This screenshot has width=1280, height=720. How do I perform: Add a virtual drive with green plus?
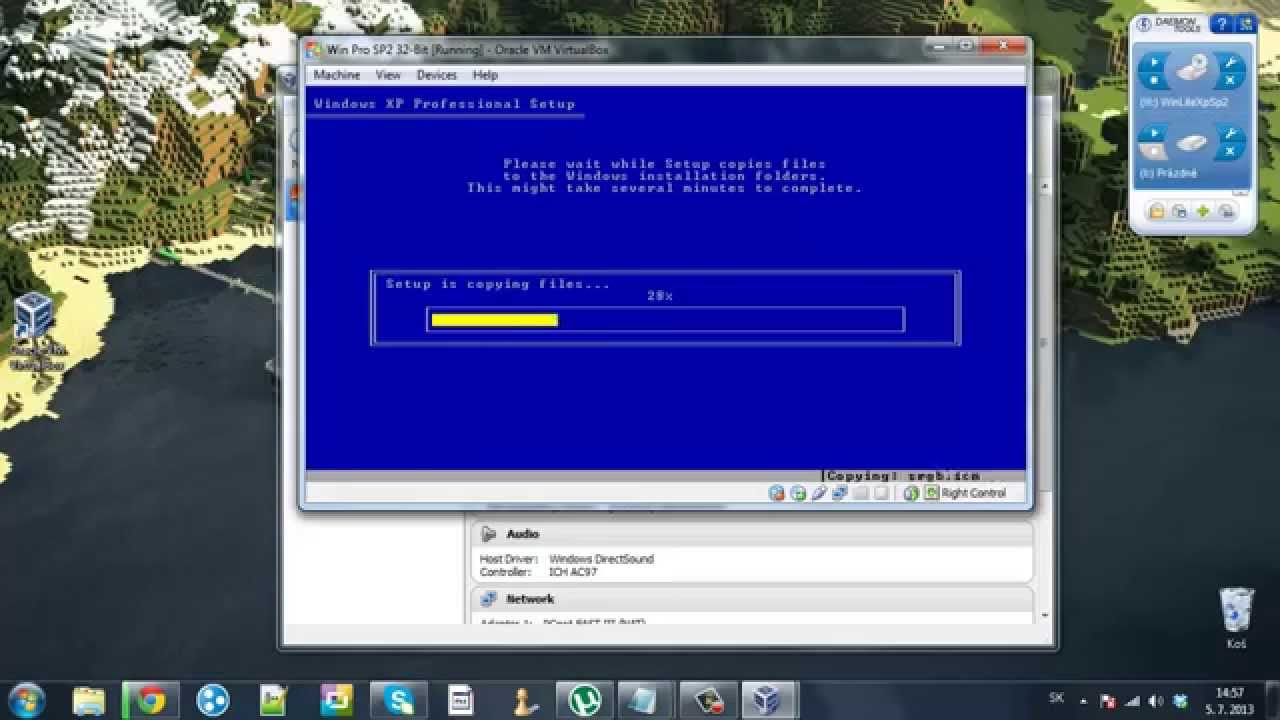[x=1203, y=211]
